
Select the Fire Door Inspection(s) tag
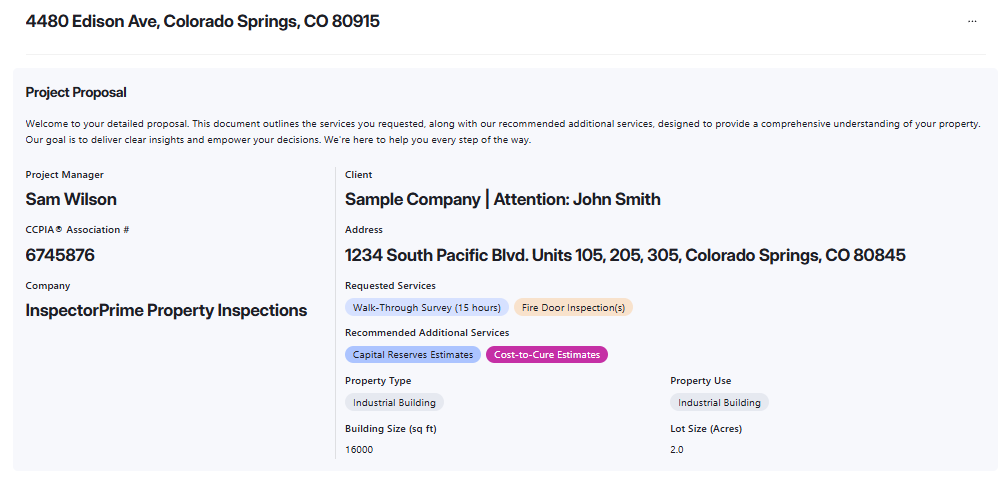coord(573,308)
